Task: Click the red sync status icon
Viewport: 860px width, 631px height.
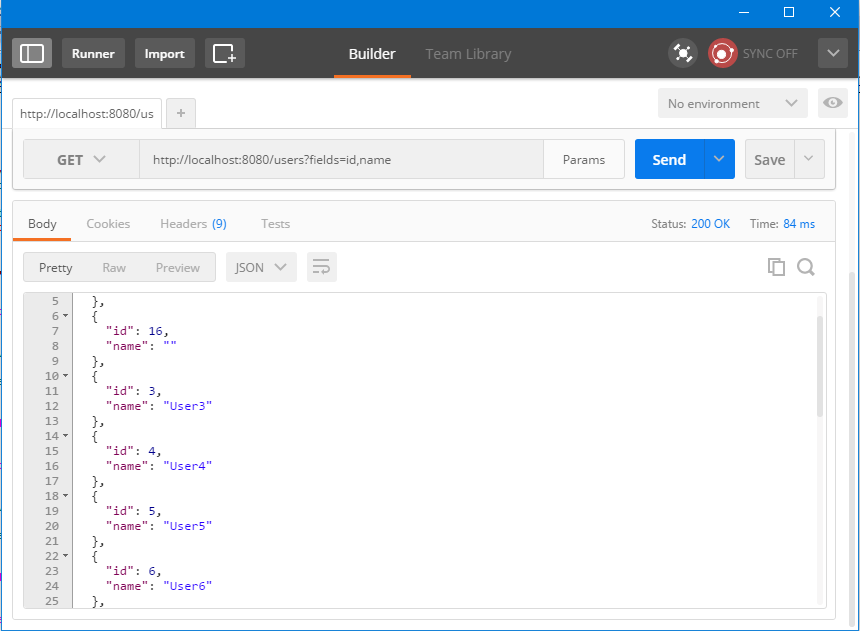Action: (722, 53)
